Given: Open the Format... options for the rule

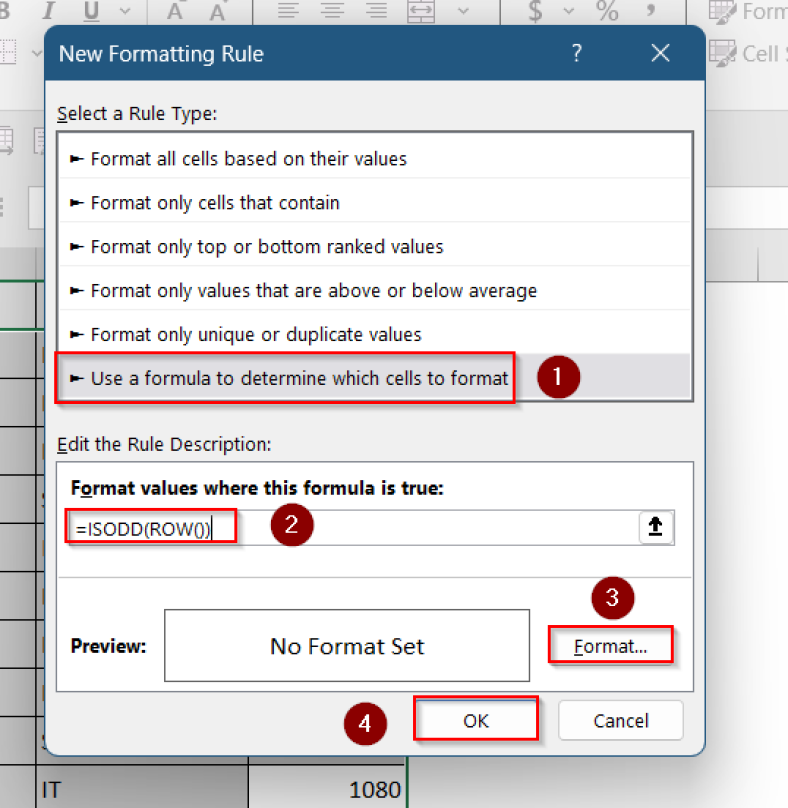Looking at the screenshot, I should (x=610, y=645).
